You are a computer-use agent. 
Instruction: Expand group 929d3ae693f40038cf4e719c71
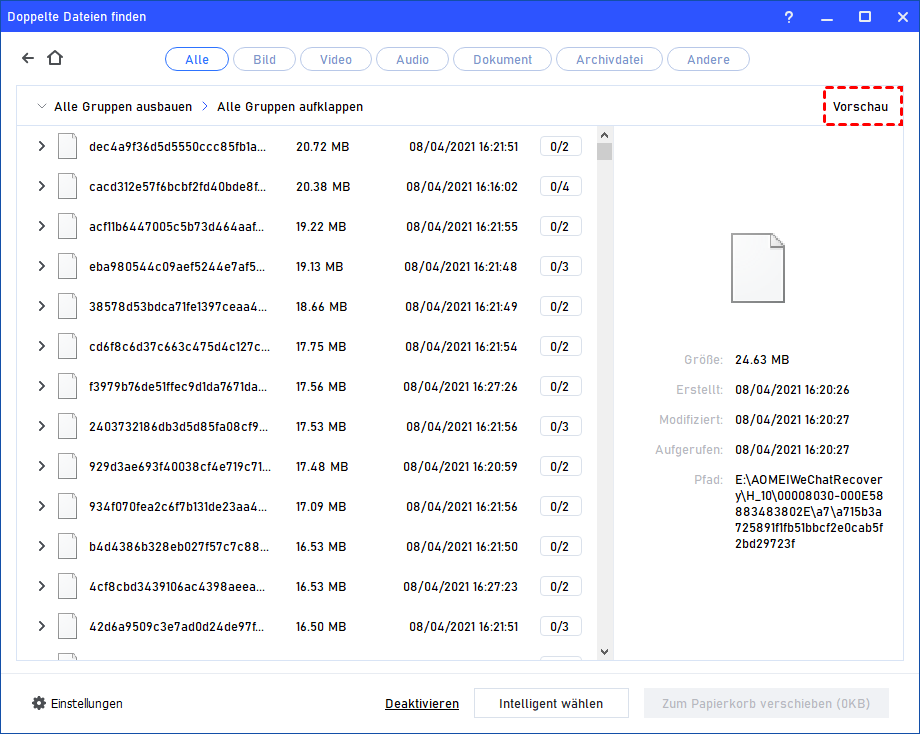coord(42,466)
